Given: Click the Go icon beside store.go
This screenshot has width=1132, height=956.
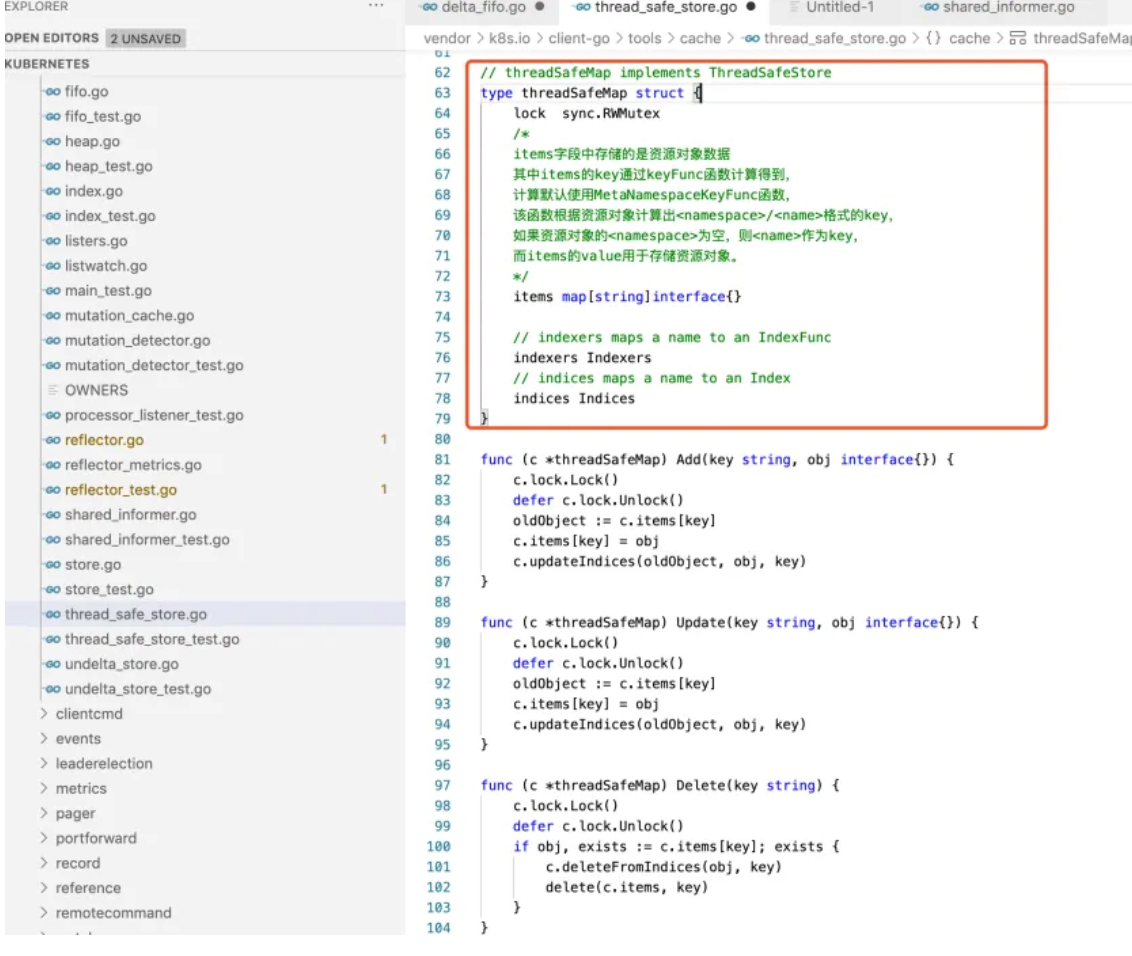Looking at the screenshot, I should [52, 565].
